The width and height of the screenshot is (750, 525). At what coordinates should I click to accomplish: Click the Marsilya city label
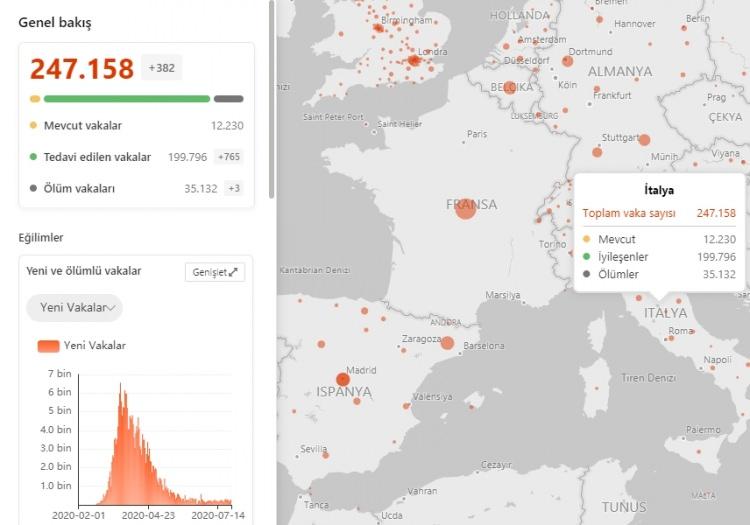pyautogui.click(x=503, y=295)
